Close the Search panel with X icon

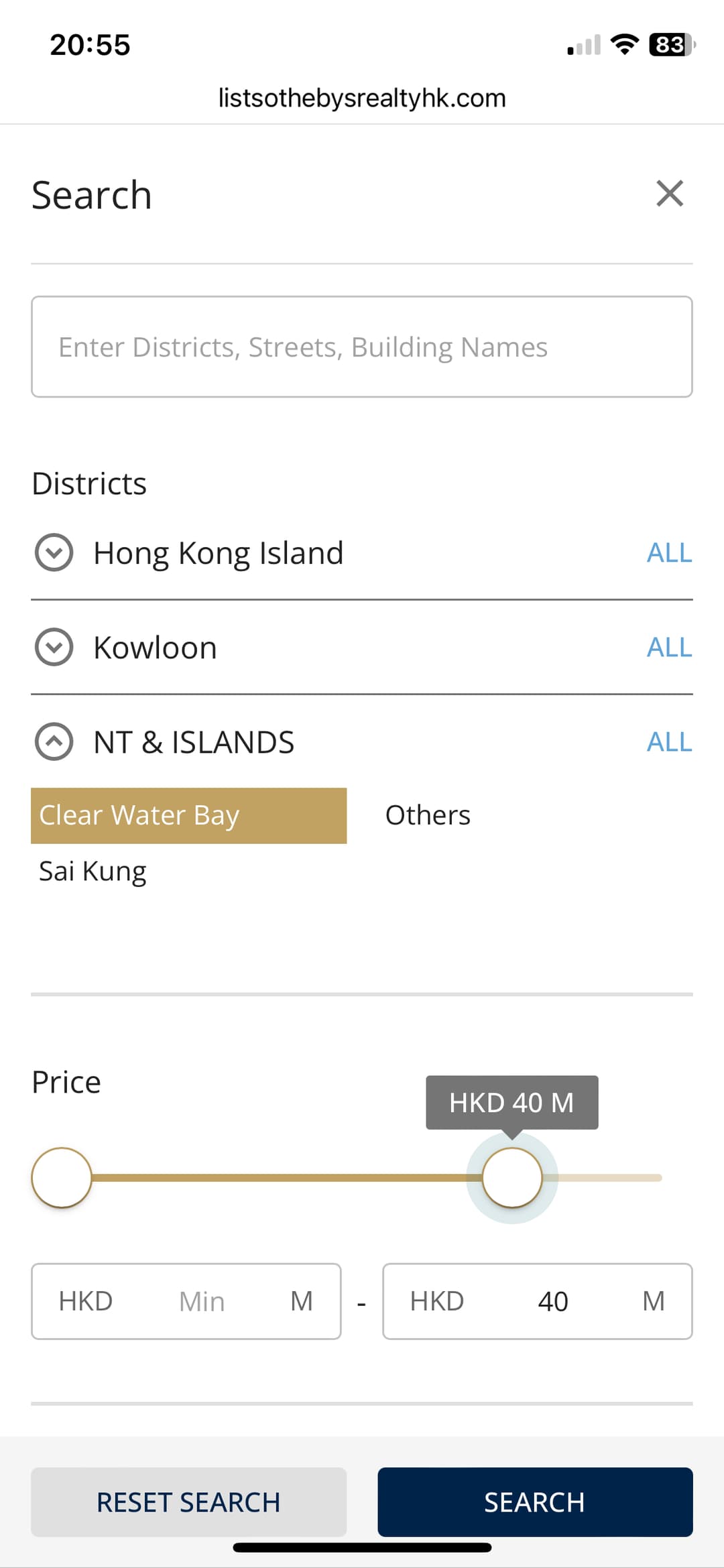click(669, 194)
